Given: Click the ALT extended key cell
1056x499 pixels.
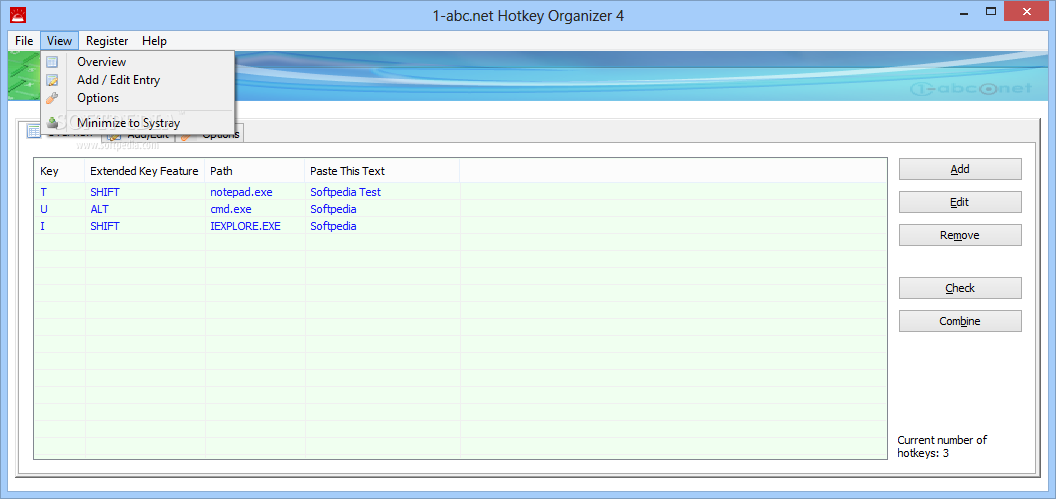Looking at the screenshot, I should [x=99, y=209].
